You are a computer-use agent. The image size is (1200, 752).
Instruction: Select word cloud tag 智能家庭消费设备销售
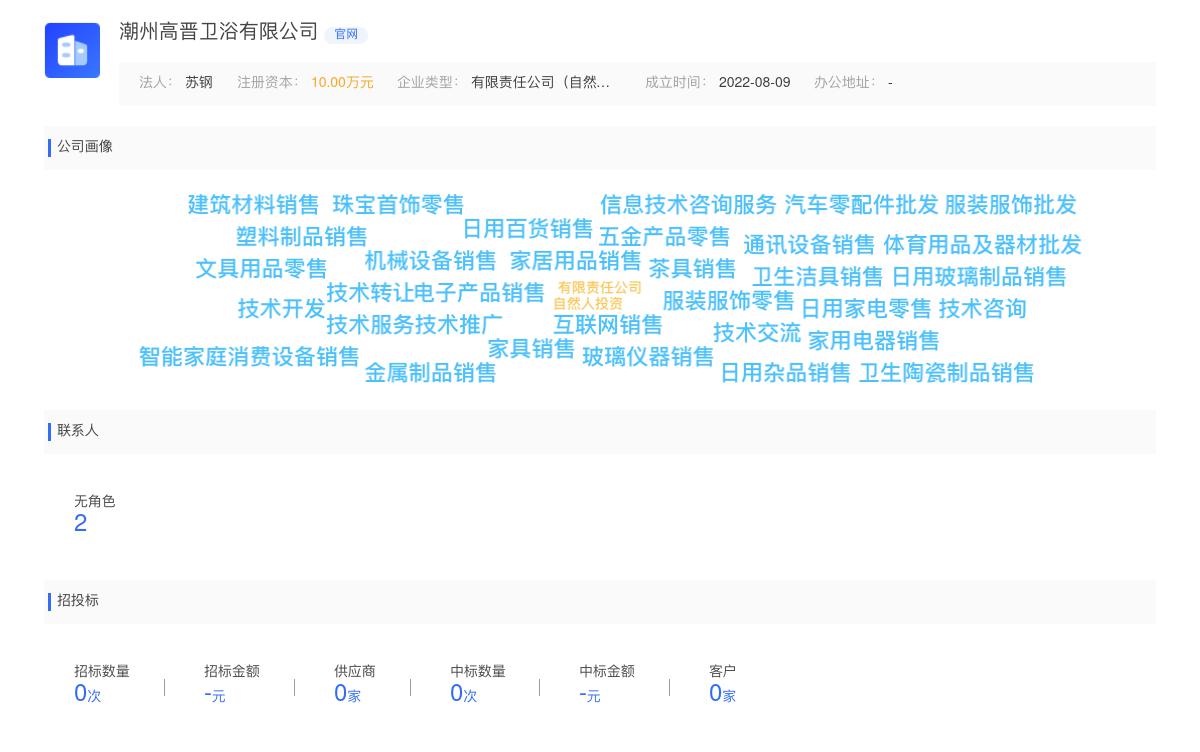point(249,357)
